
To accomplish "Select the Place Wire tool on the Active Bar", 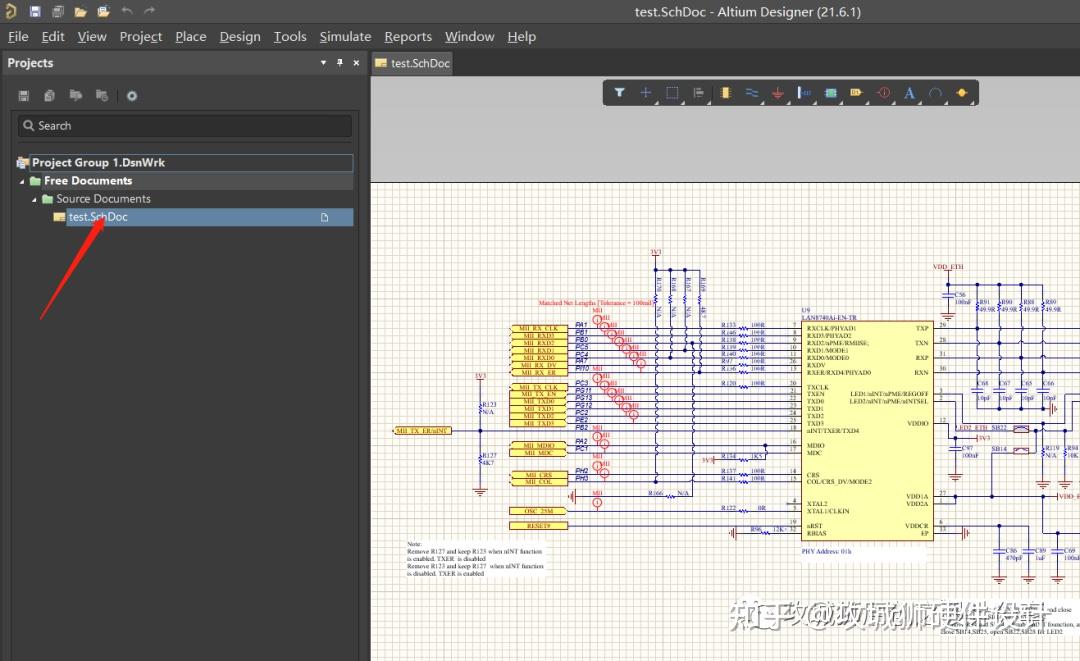I will (751, 92).
